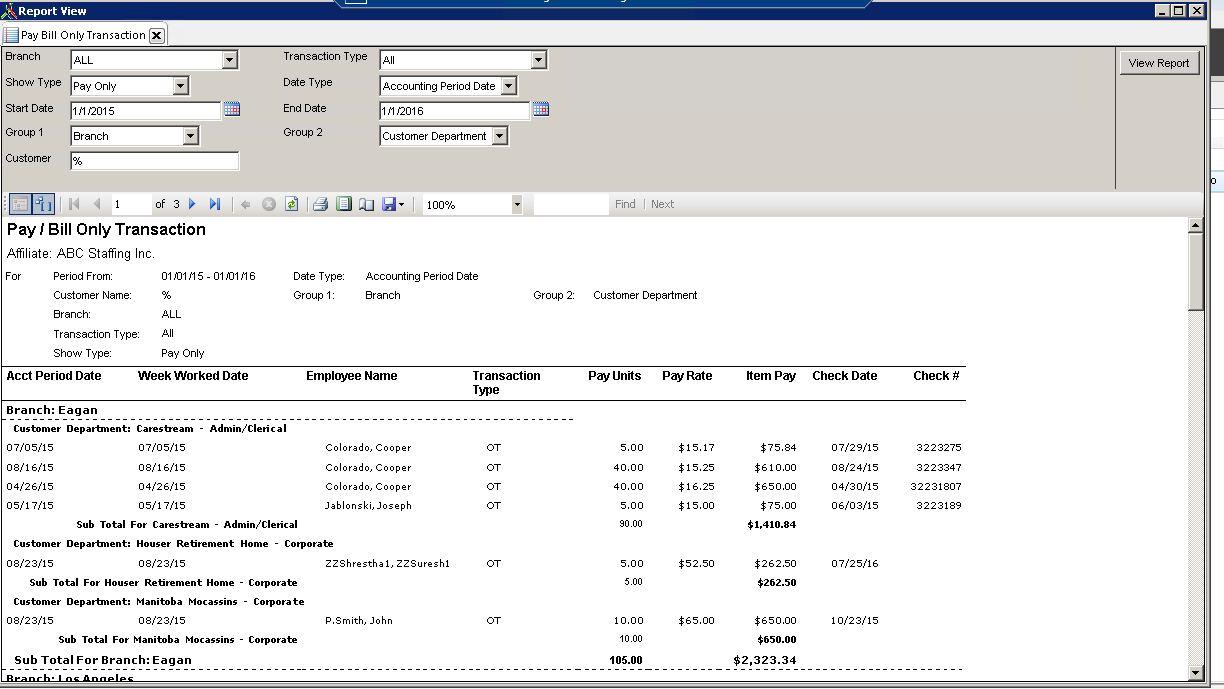
Task: Click the stop rendering icon
Action: pos(269,204)
